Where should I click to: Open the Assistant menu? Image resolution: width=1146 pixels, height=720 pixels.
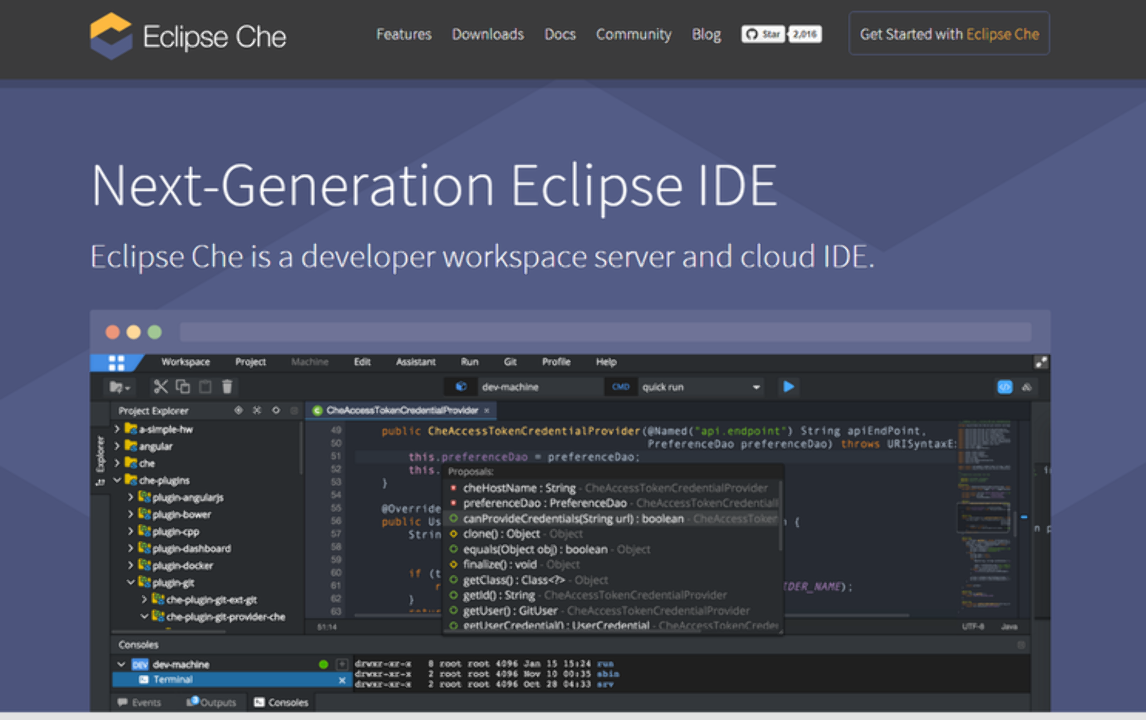[416, 362]
